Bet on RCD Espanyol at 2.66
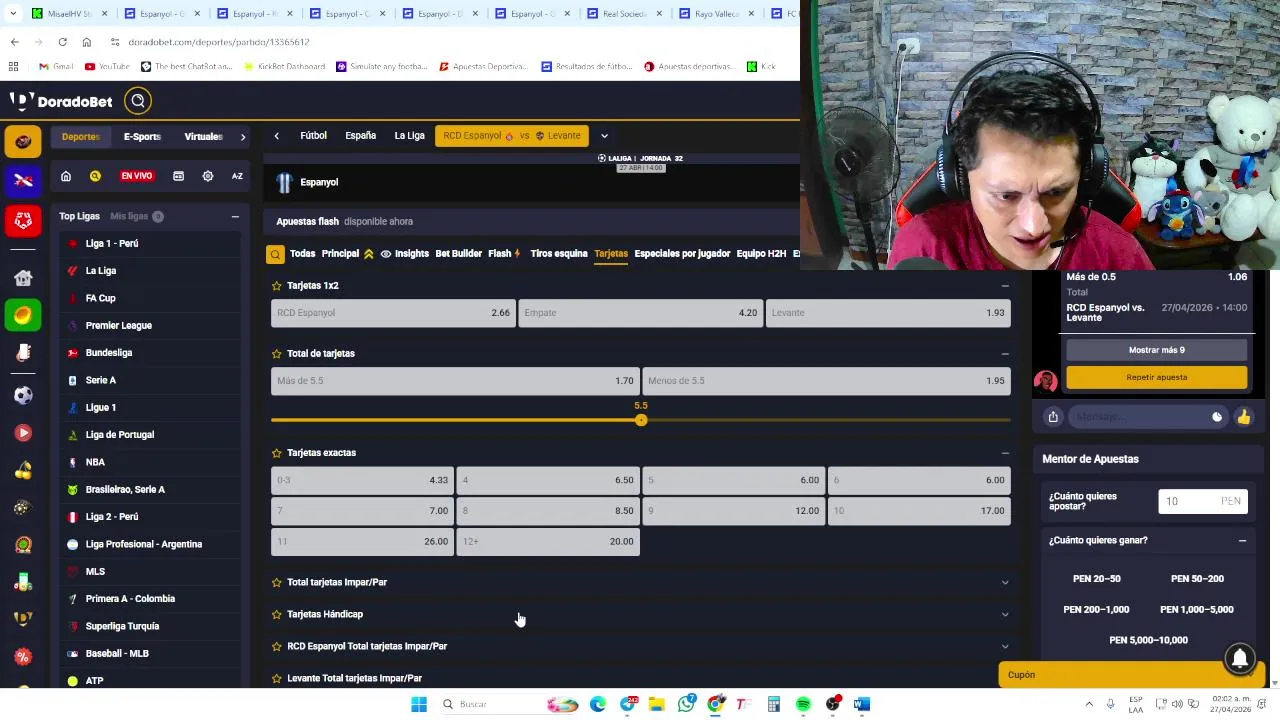 (393, 313)
